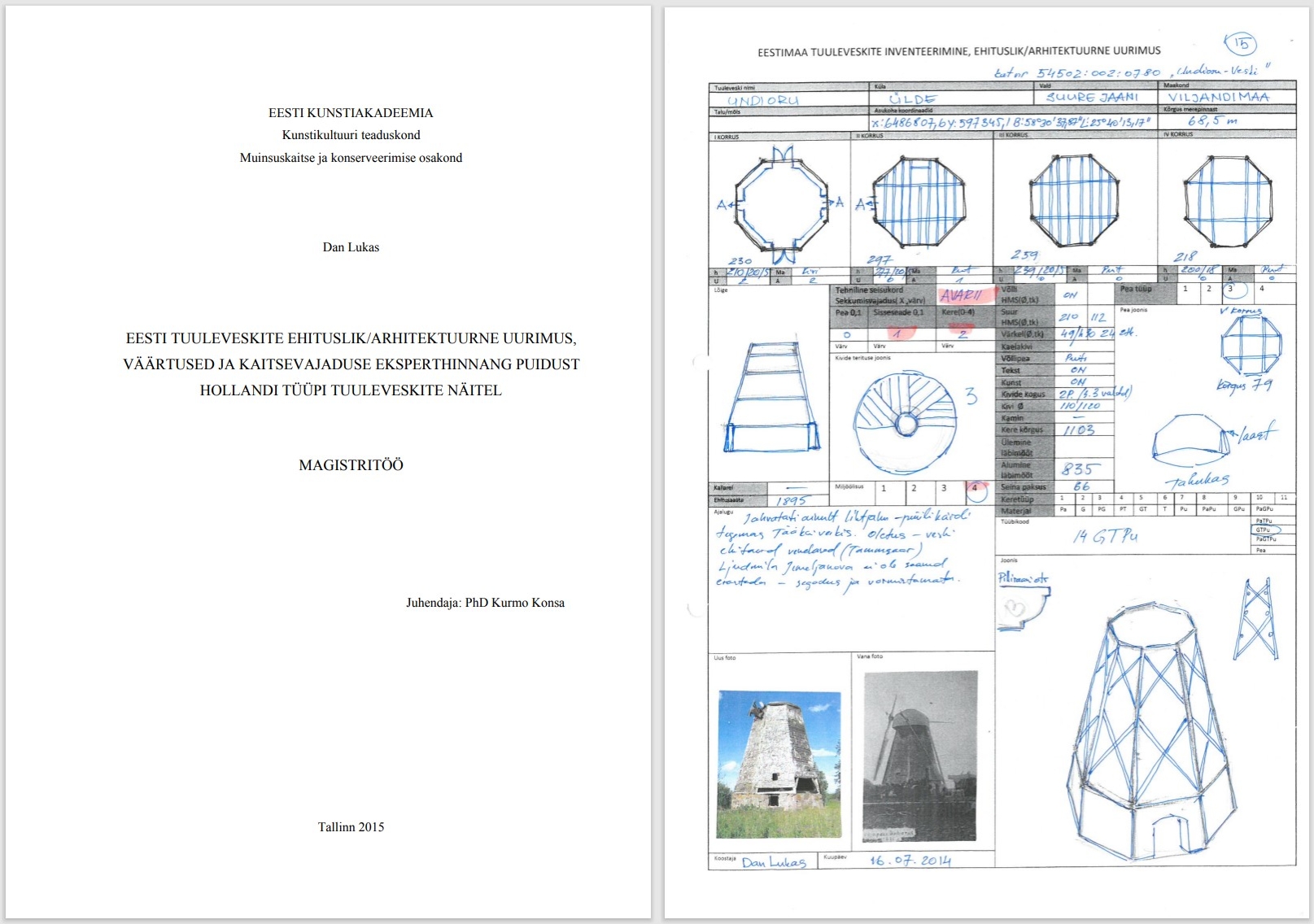Click the date field 16.07.2014
Screen dimensions: 1314x924
(910, 861)
